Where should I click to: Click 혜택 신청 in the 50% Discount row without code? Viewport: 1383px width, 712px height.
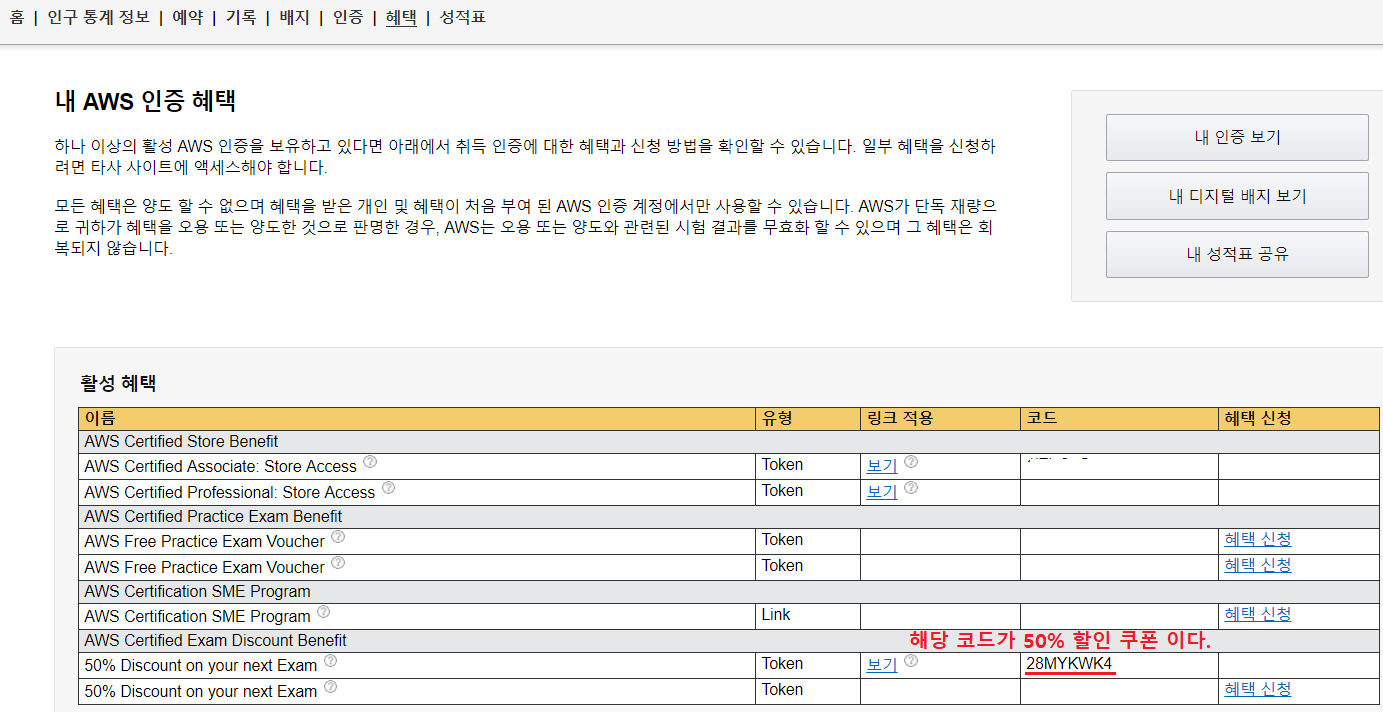coord(1258,689)
